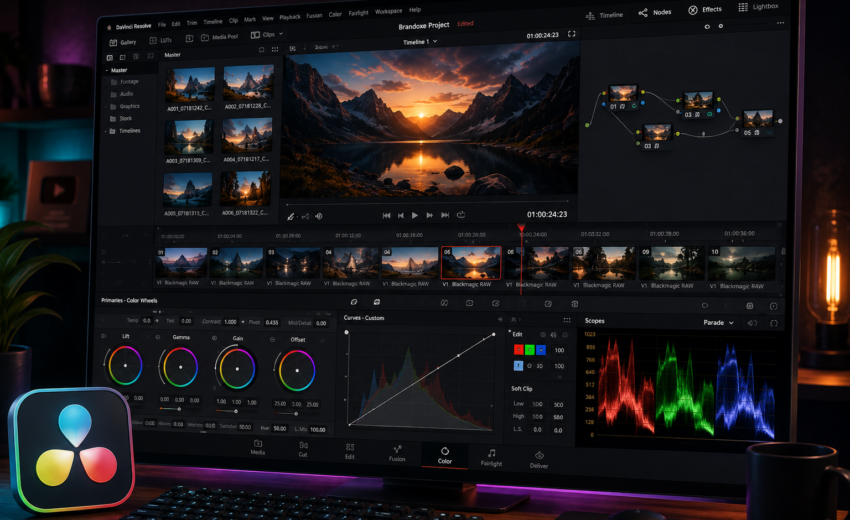Open the Clips dropdown arrow

pyautogui.click(x=281, y=34)
